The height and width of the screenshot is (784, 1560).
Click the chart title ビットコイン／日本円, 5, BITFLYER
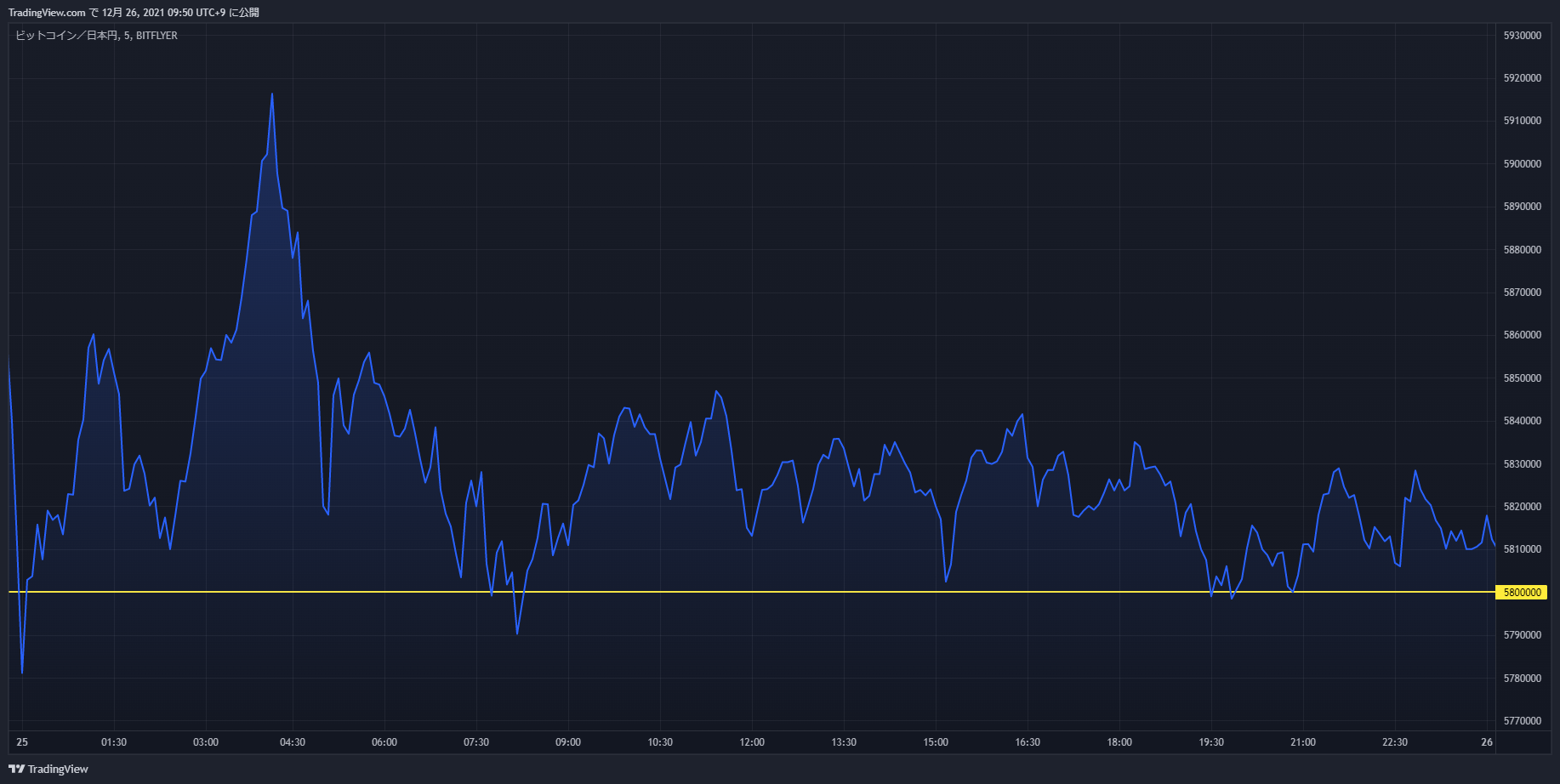pyautogui.click(x=97, y=36)
